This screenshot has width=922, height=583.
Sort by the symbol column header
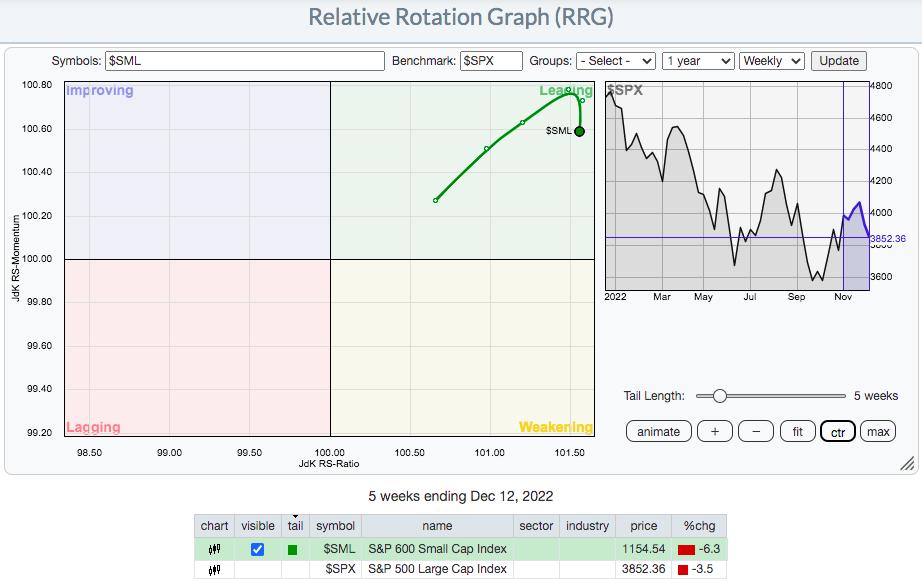click(x=335, y=525)
